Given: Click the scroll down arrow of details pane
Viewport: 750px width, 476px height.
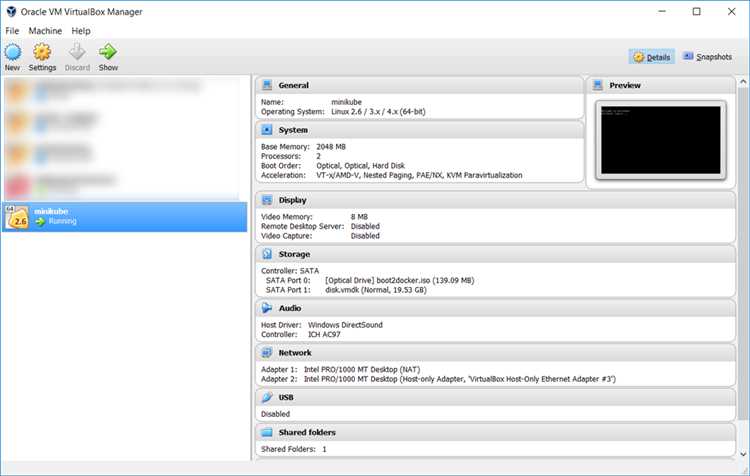Looking at the screenshot, I should [743, 454].
